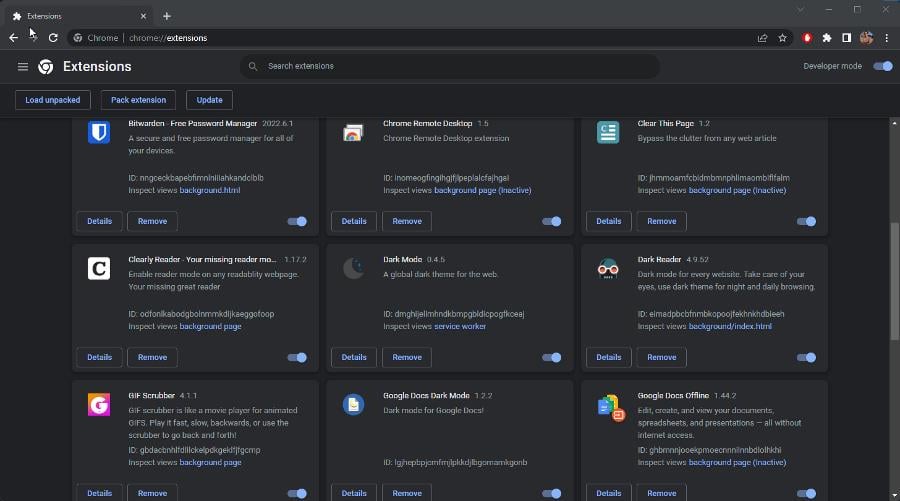This screenshot has width=900, height=501.
Task: Reload the page with the refresh icon
Action: click(53, 38)
